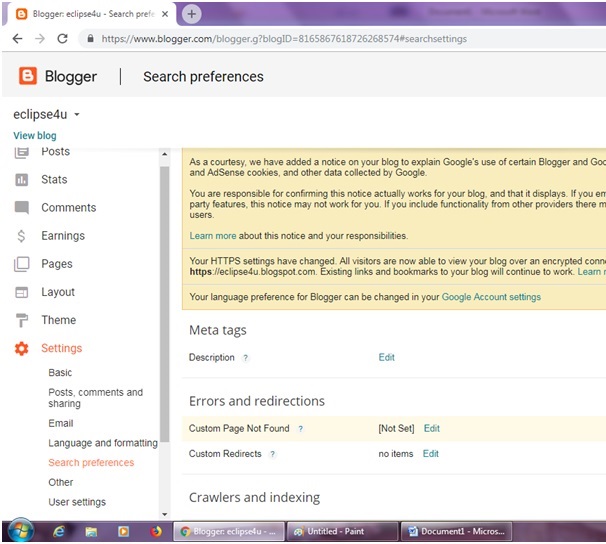Close the Blogger browser tab

(165, 14)
